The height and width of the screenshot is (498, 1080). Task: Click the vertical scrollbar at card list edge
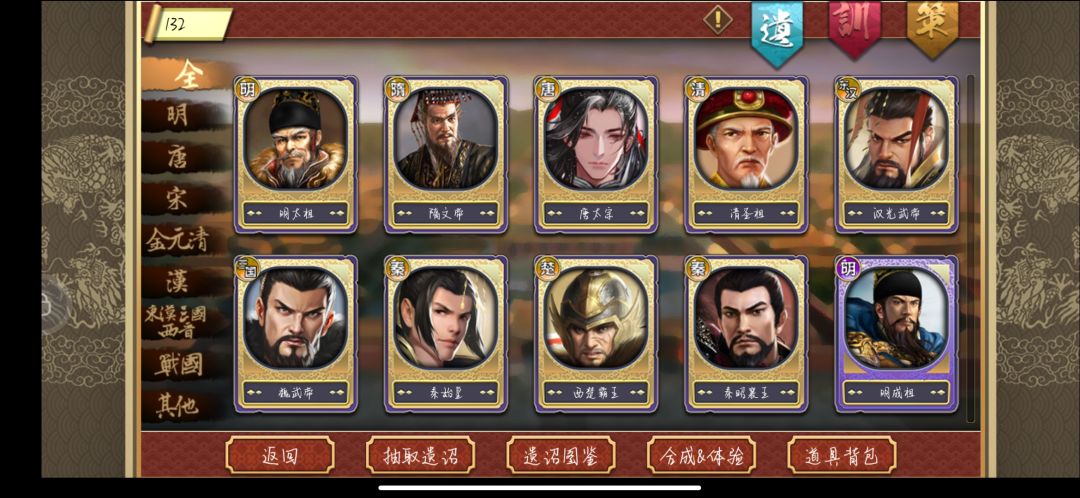(x=970, y=248)
